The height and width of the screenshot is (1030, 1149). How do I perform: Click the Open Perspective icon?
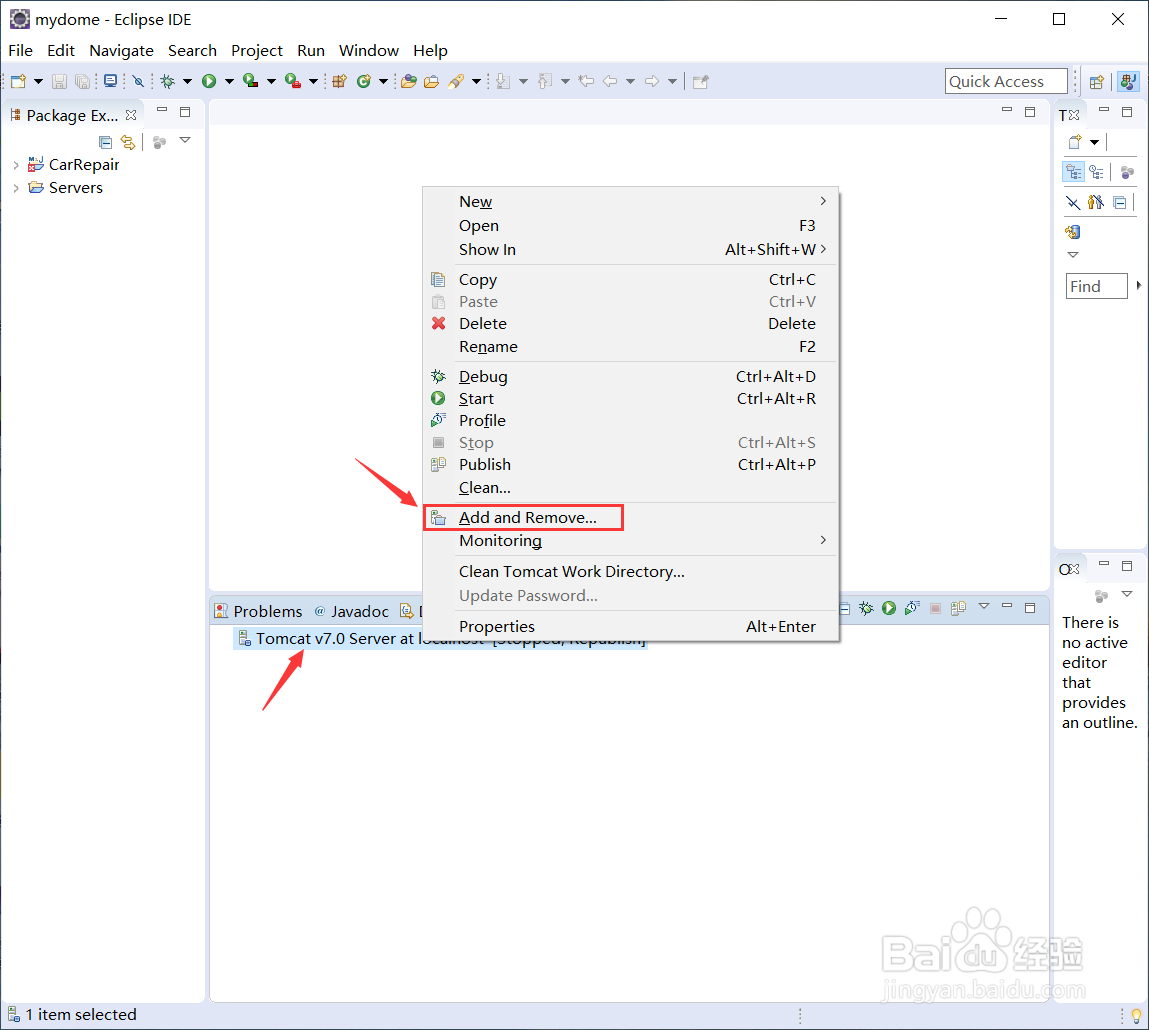pyautogui.click(x=1097, y=82)
